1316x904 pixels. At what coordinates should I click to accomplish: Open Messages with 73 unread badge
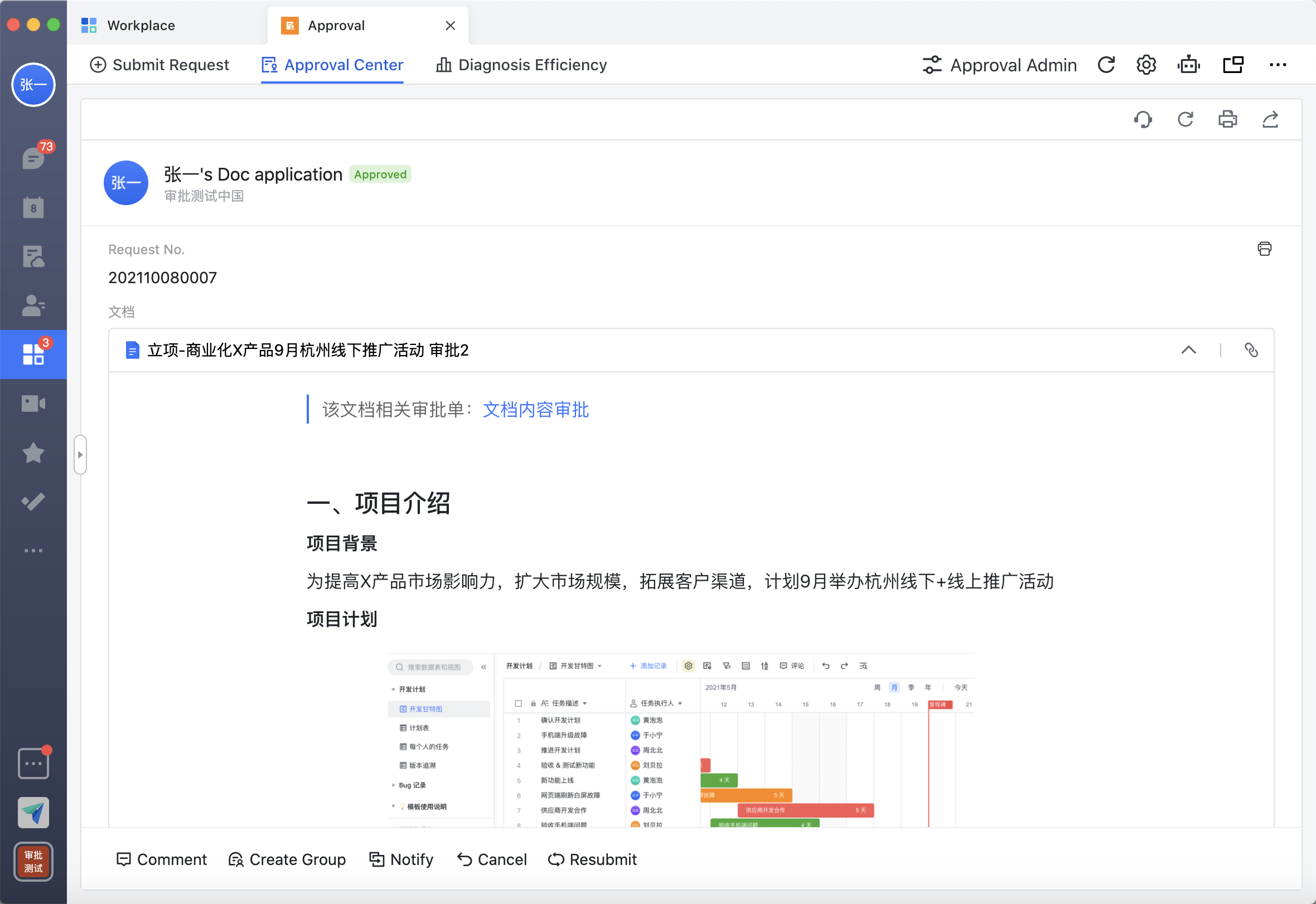click(33, 157)
